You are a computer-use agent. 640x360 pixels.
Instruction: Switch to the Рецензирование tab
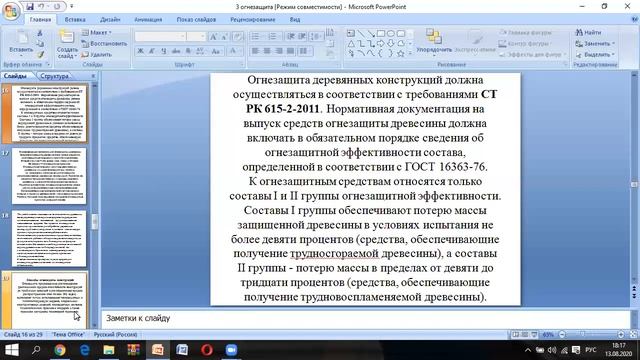253,20
